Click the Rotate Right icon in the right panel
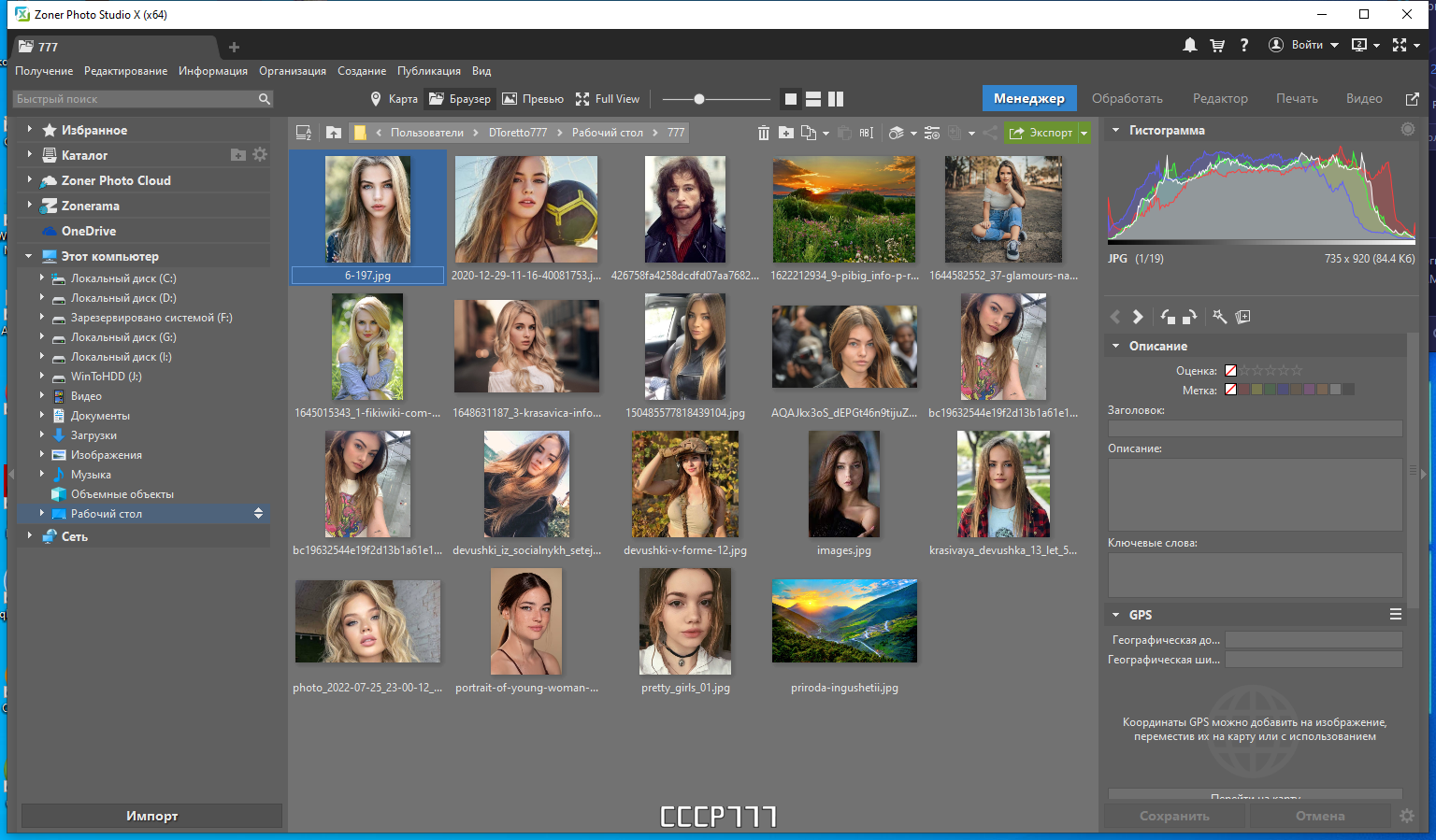 [1189, 317]
